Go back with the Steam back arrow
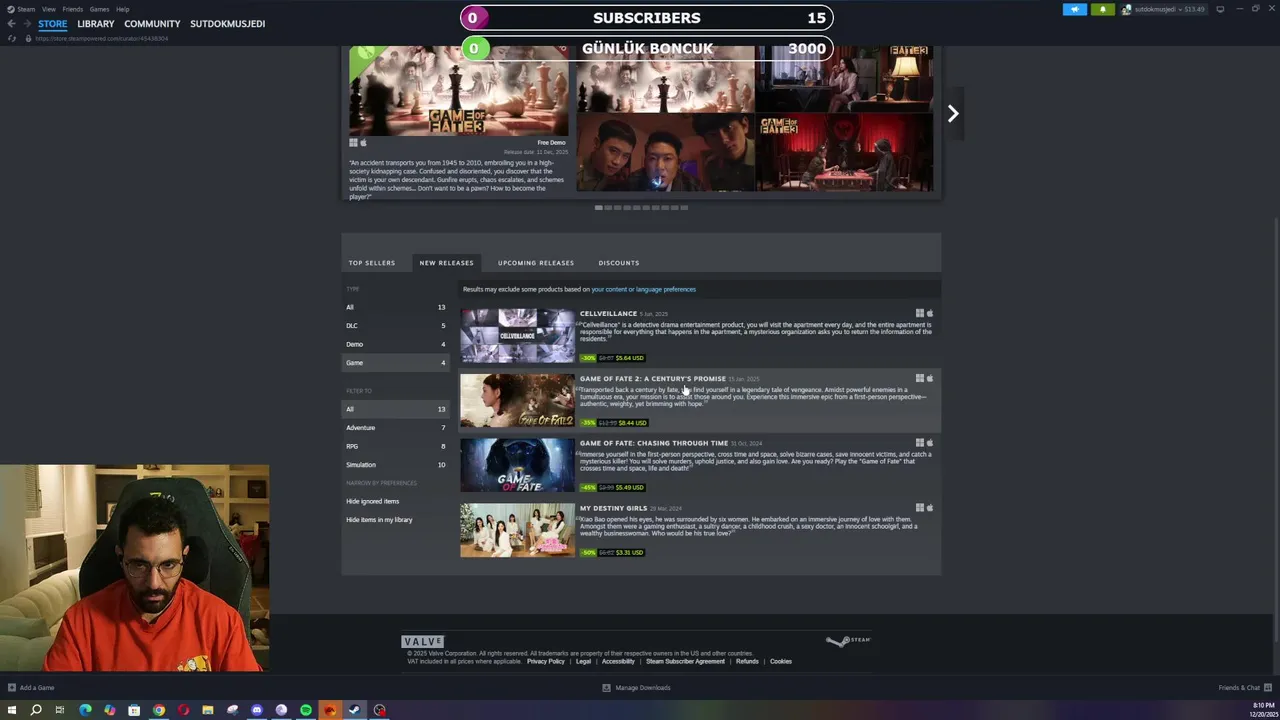 pyautogui.click(x=11, y=24)
